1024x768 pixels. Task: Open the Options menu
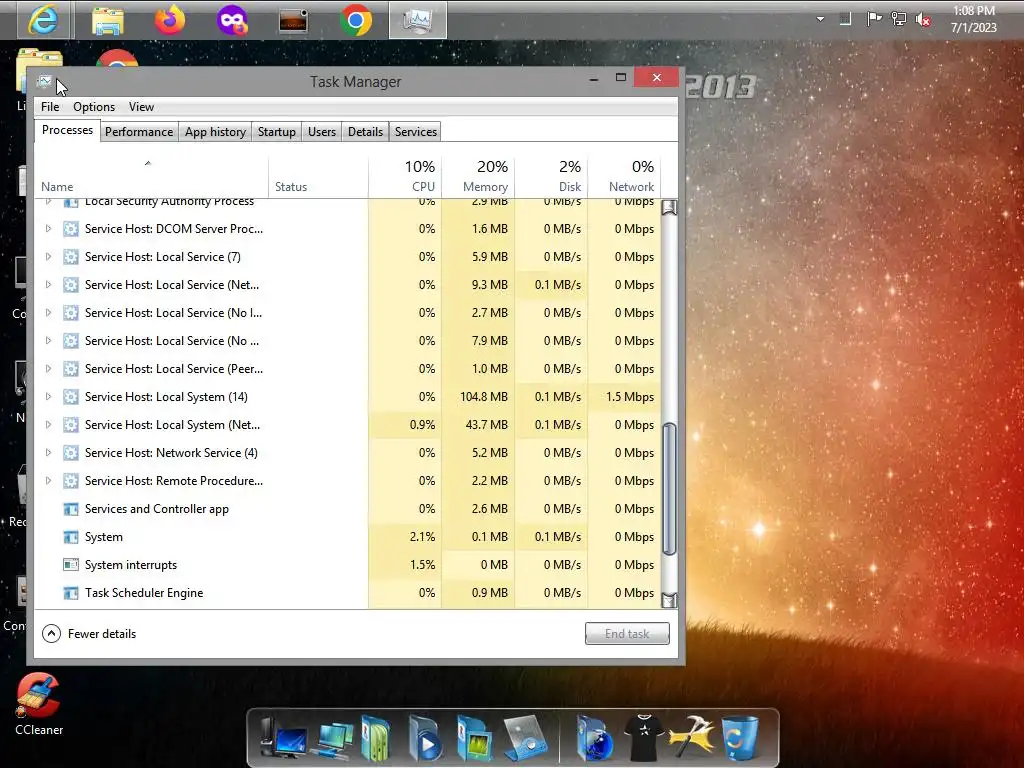pos(94,106)
